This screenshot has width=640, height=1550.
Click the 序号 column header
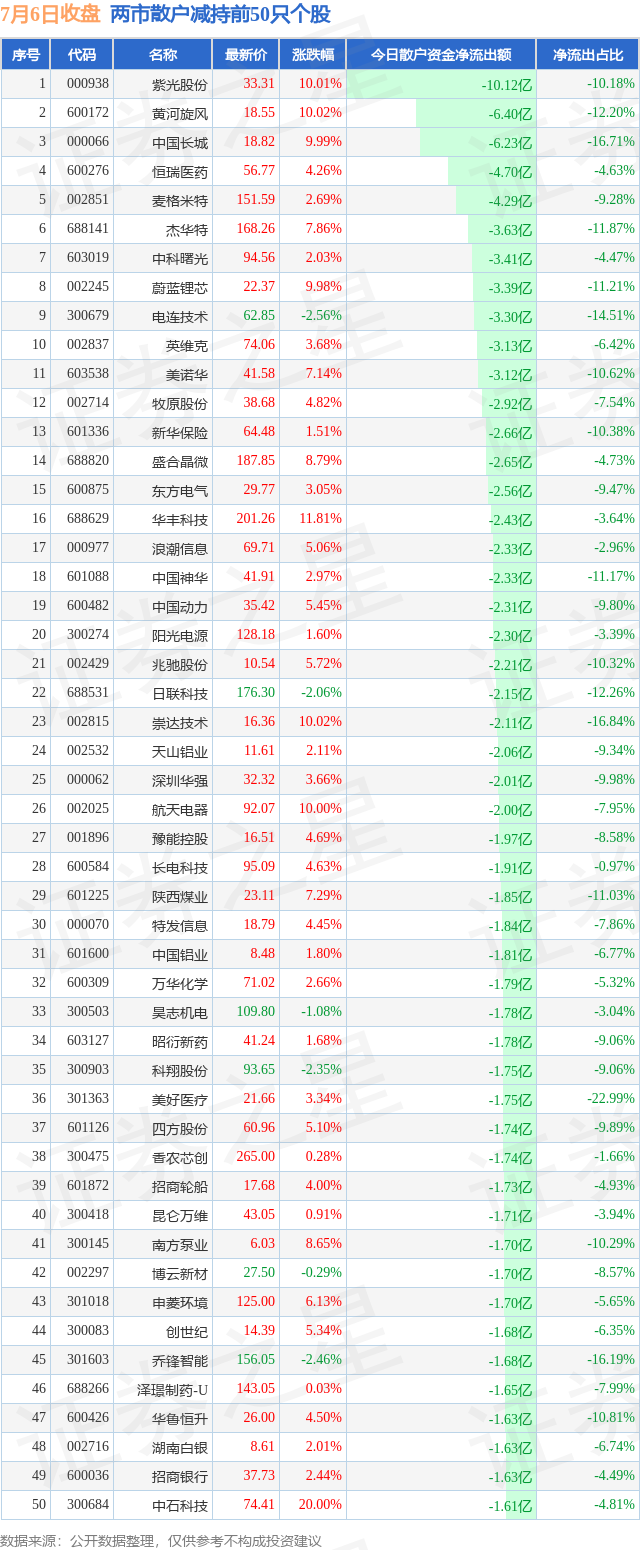pos(26,55)
